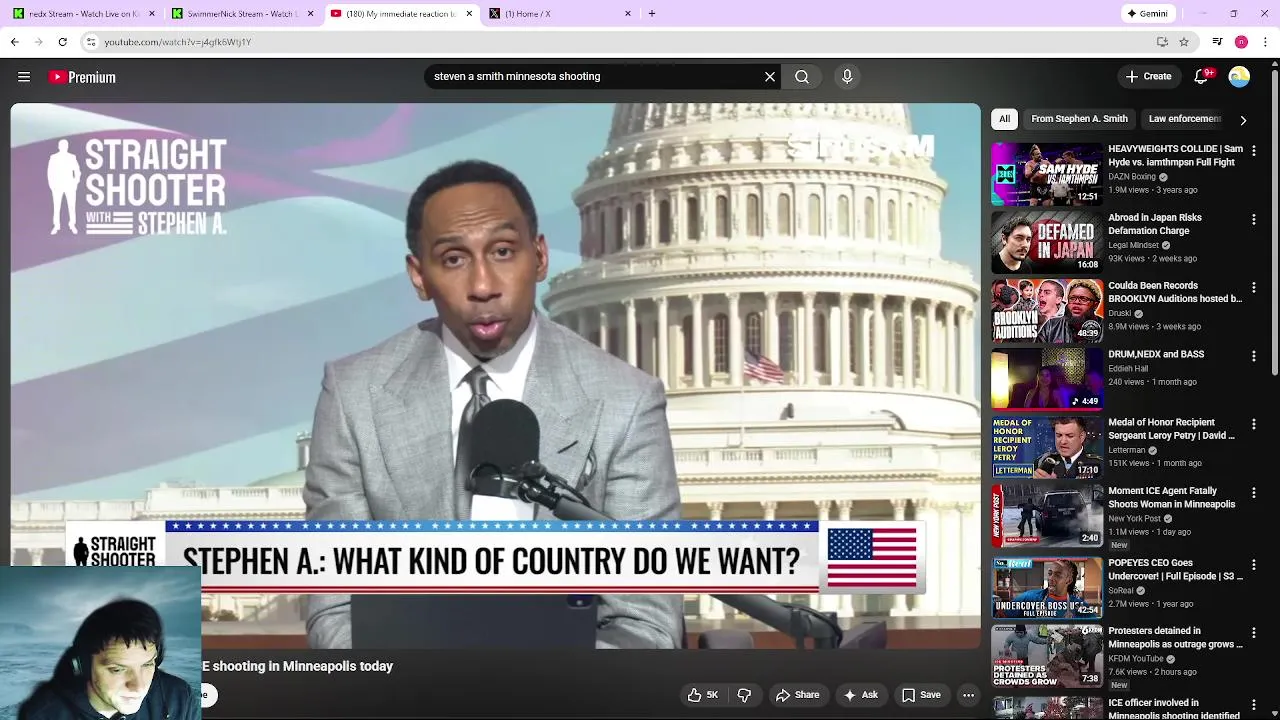More options for DRUM, NDEX and BASS
This screenshot has width=1280, height=720.
(x=1254, y=356)
